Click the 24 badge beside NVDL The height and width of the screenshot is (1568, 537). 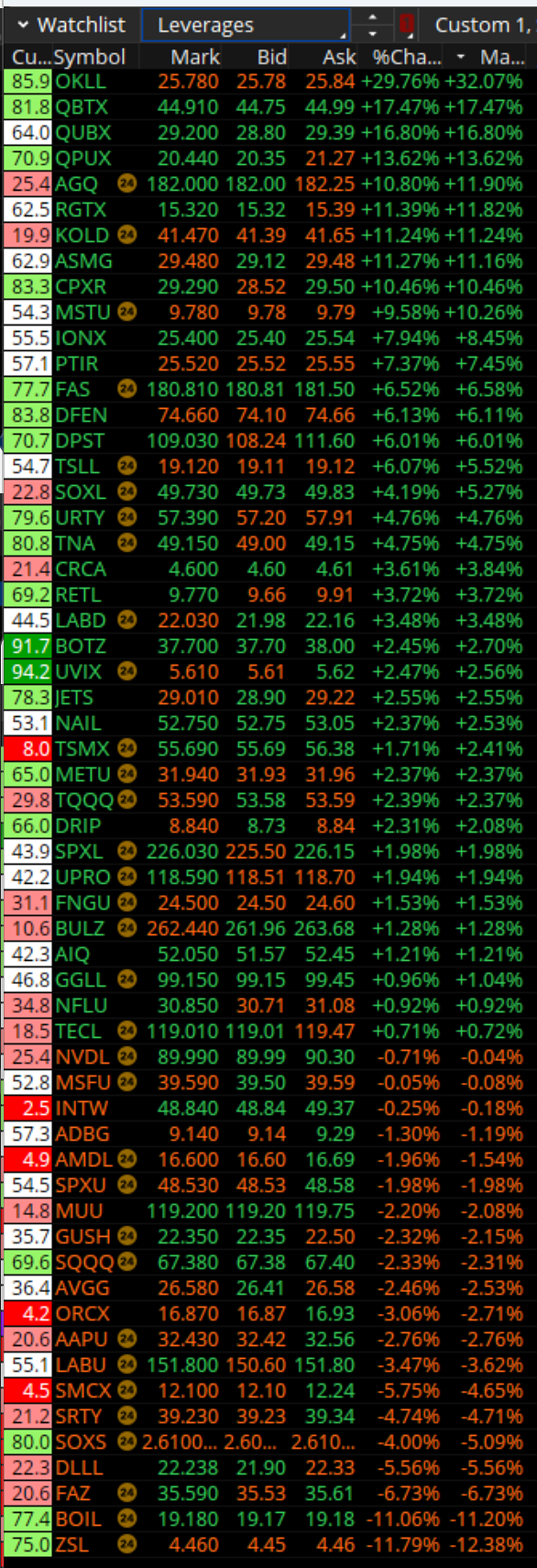click(126, 1056)
